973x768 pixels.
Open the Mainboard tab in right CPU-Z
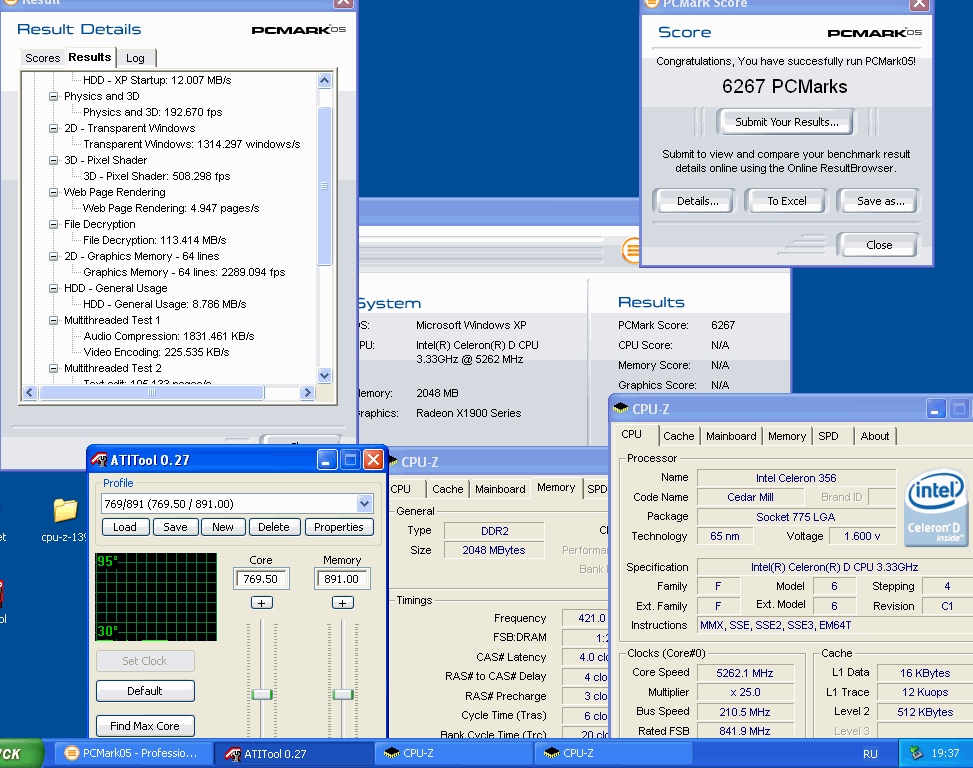tap(731, 436)
